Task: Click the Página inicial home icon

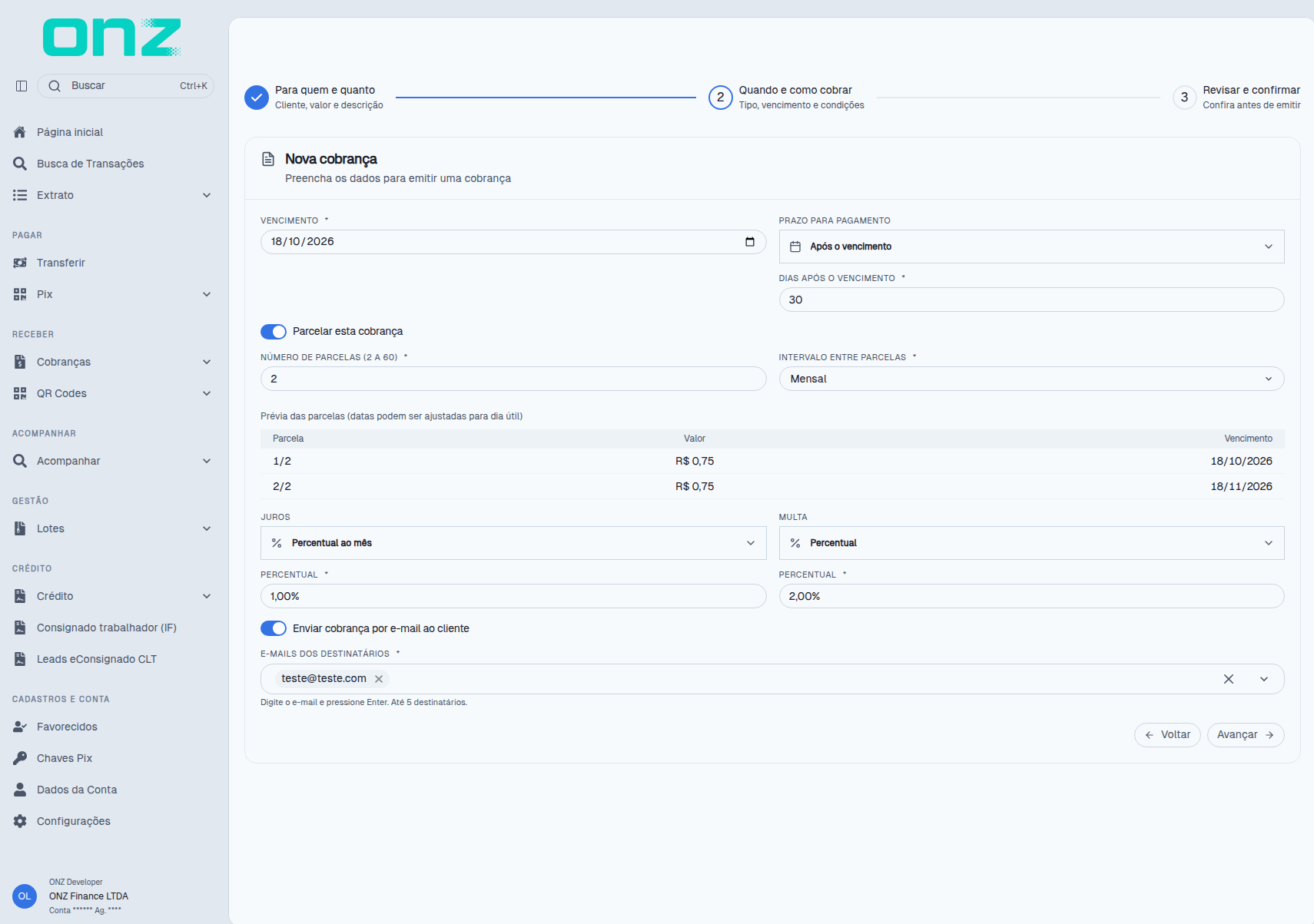Action: click(x=20, y=132)
